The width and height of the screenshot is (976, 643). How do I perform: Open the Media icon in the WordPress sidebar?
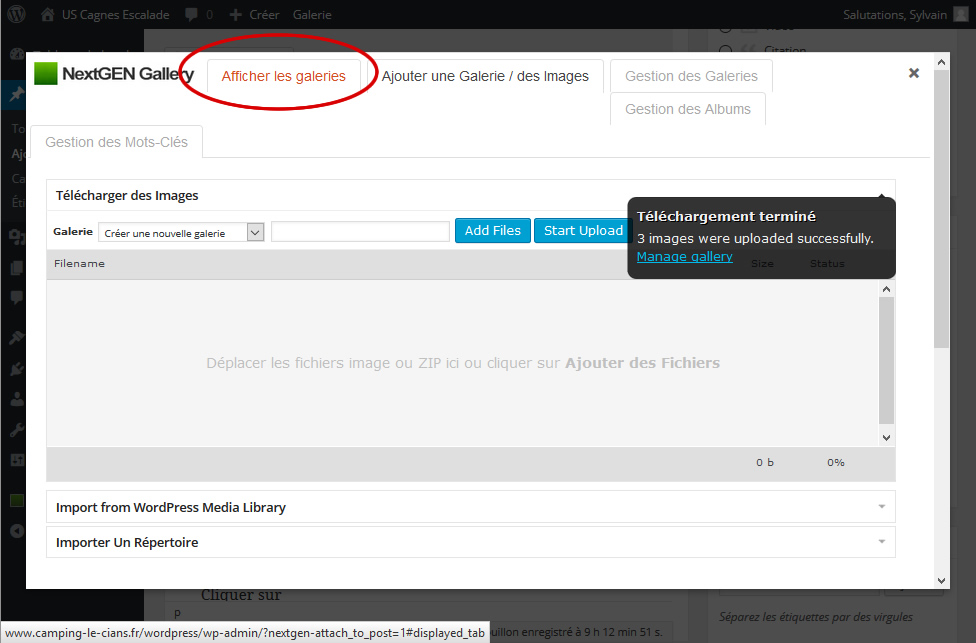(x=16, y=237)
